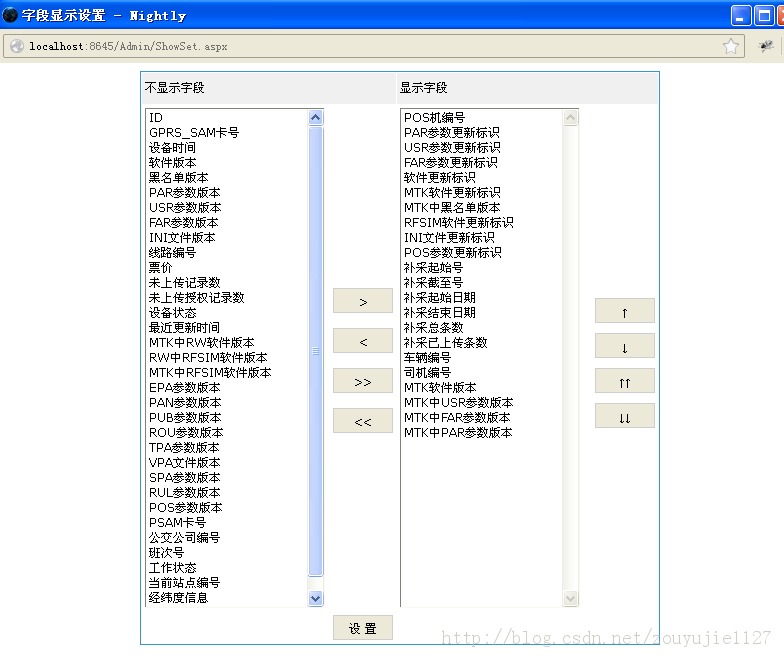This screenshot has height=658, width=784.
Task: Select USR参数版本 in left list
Action: coord(228,208)
